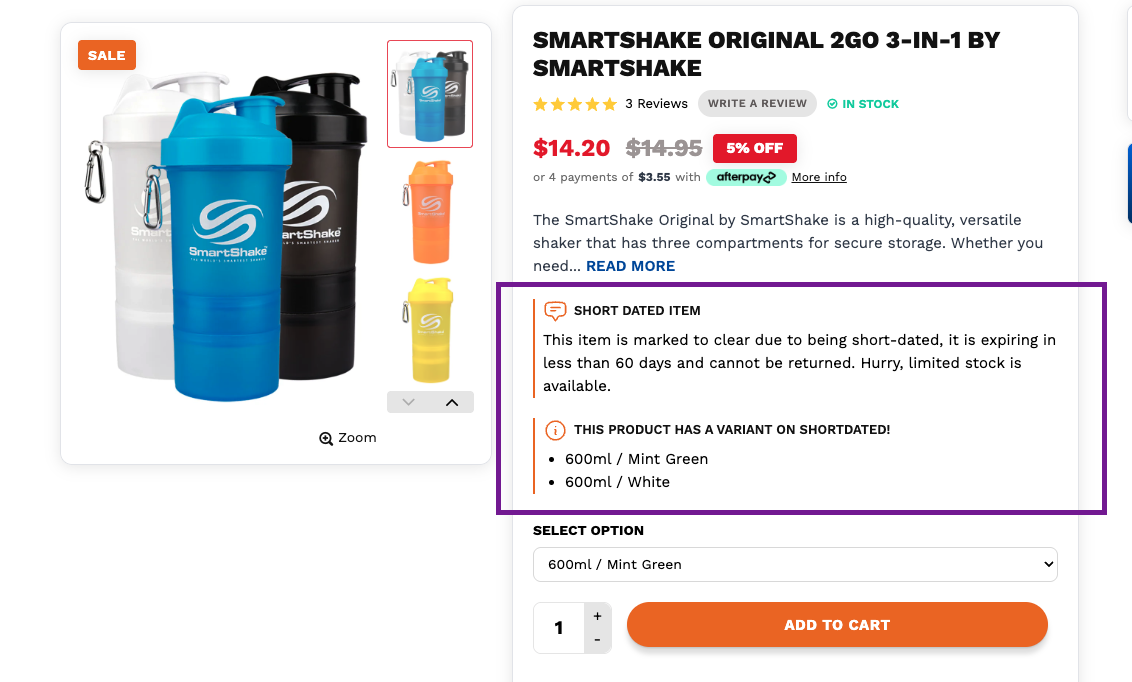Increase quantity with the plus button

pyautogui.click(x=597, y=616)
